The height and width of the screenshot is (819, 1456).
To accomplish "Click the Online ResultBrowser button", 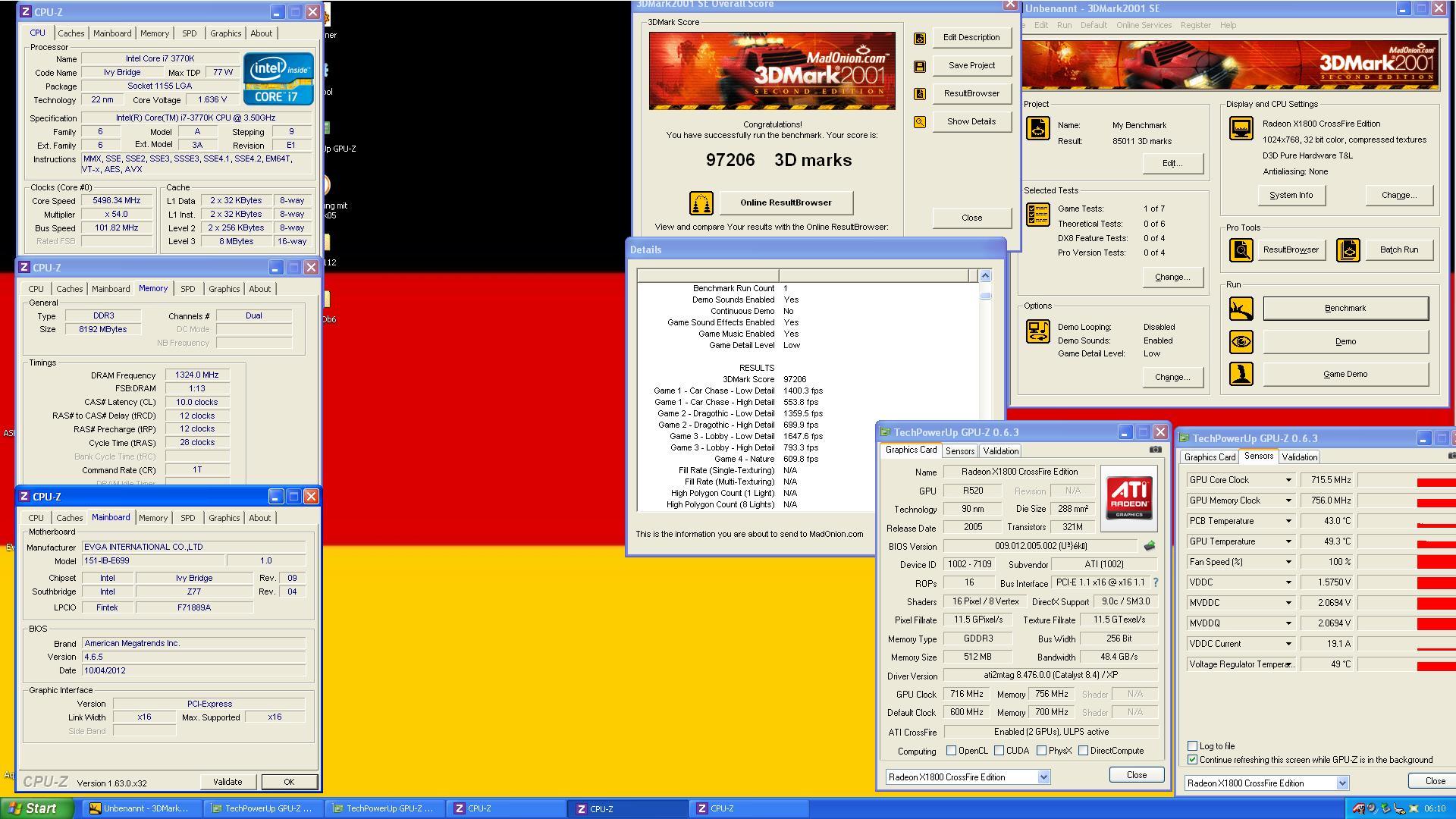I will (786, 203).
